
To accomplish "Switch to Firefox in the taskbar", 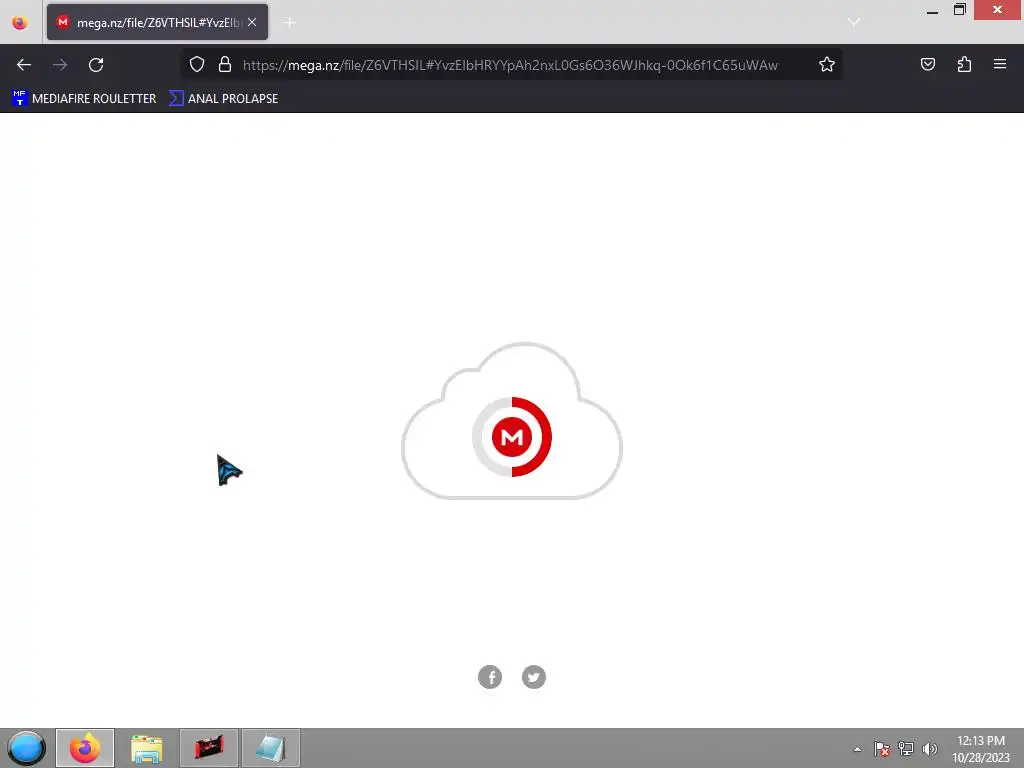I will click(85, 748).
